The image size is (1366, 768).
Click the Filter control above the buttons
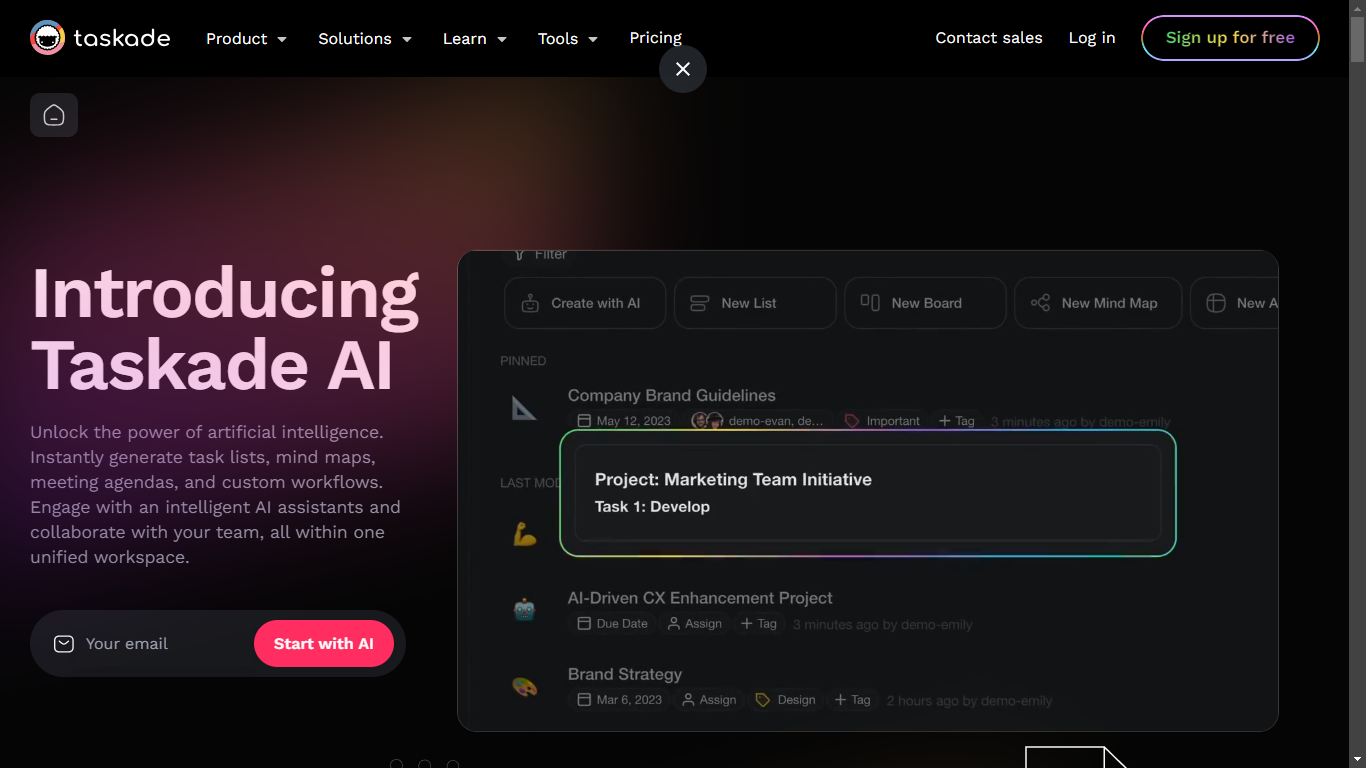[x=540, y=255]
